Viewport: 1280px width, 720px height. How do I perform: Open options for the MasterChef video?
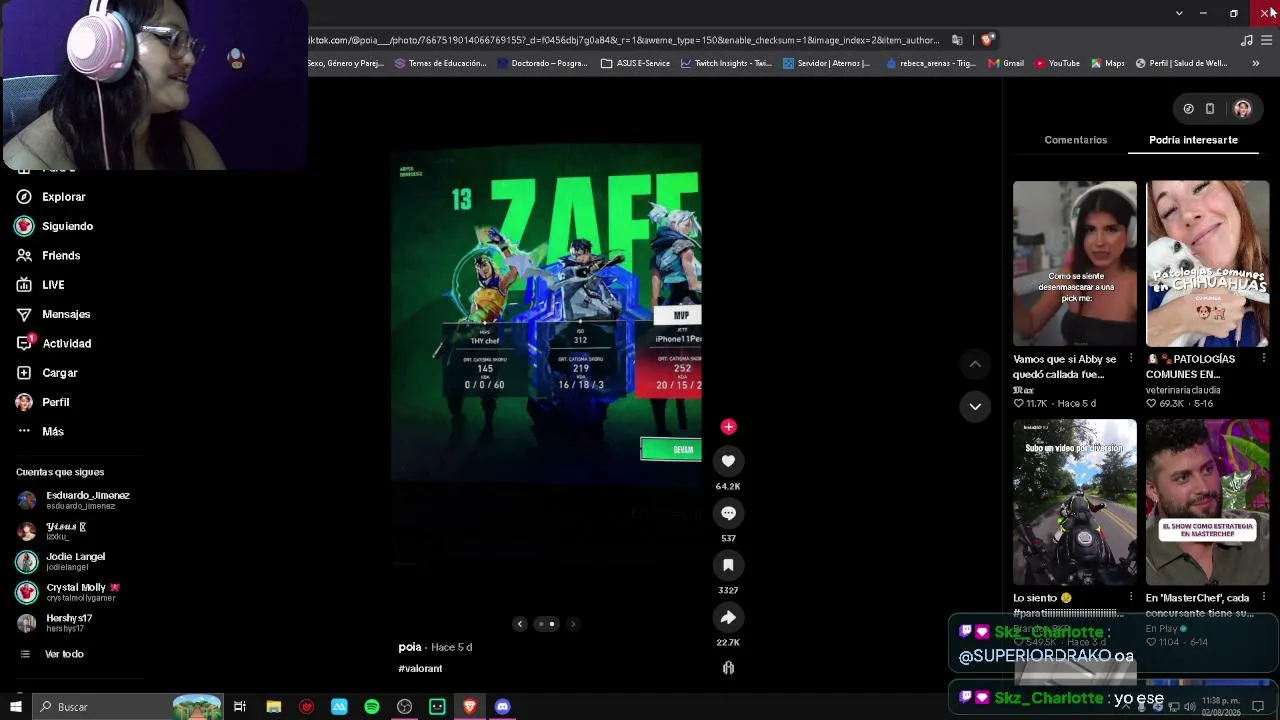[1264, 598]
